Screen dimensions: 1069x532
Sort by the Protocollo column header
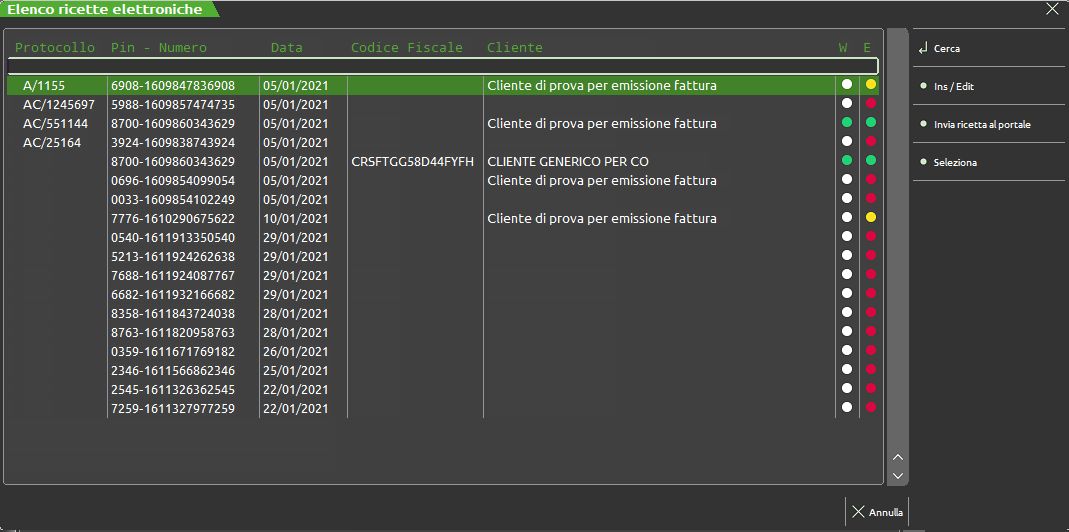pyautogui.click(x=55, y=48)
